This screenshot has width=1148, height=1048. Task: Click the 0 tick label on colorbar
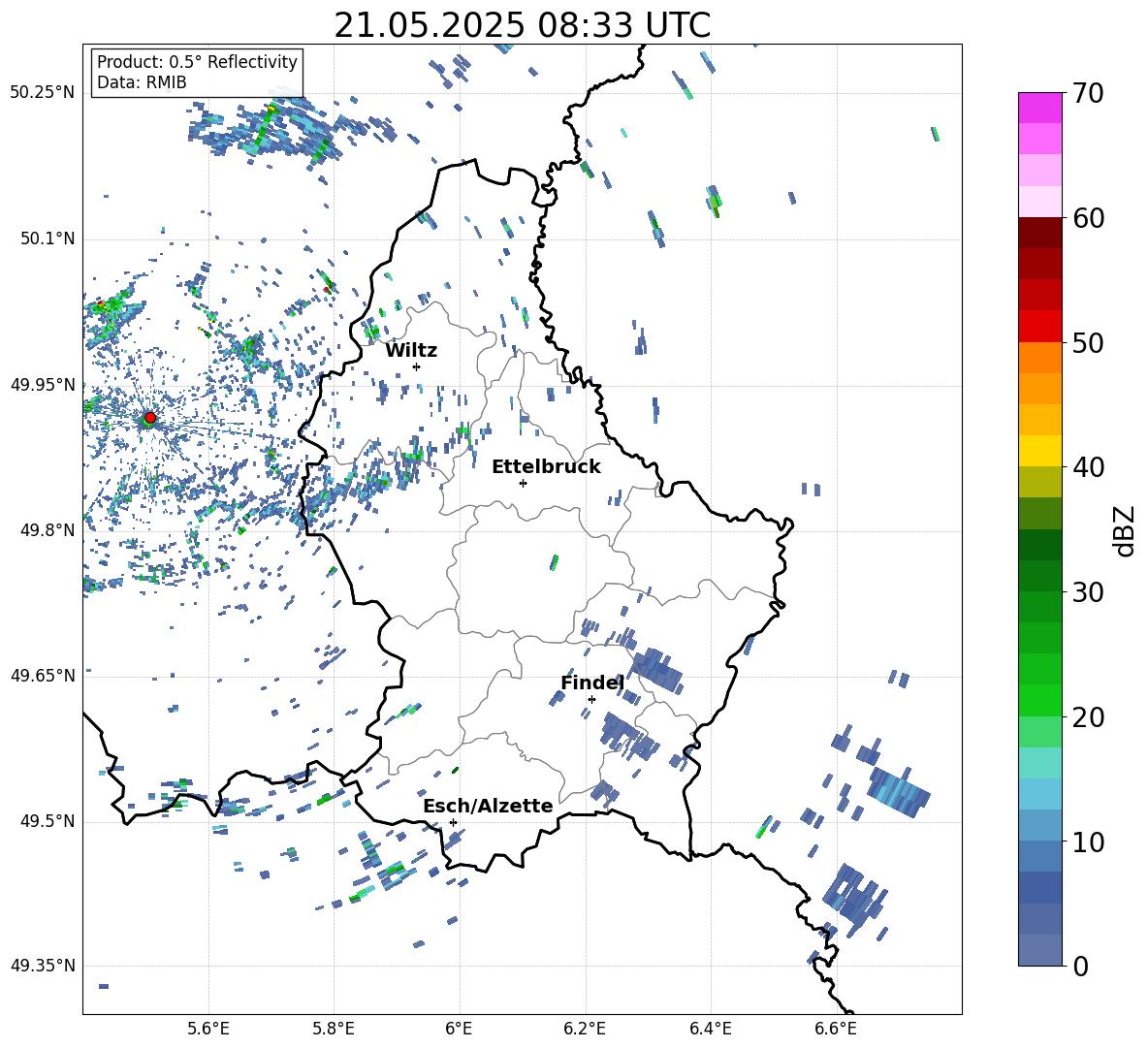pyautogui.click(x=1080, y=967)
